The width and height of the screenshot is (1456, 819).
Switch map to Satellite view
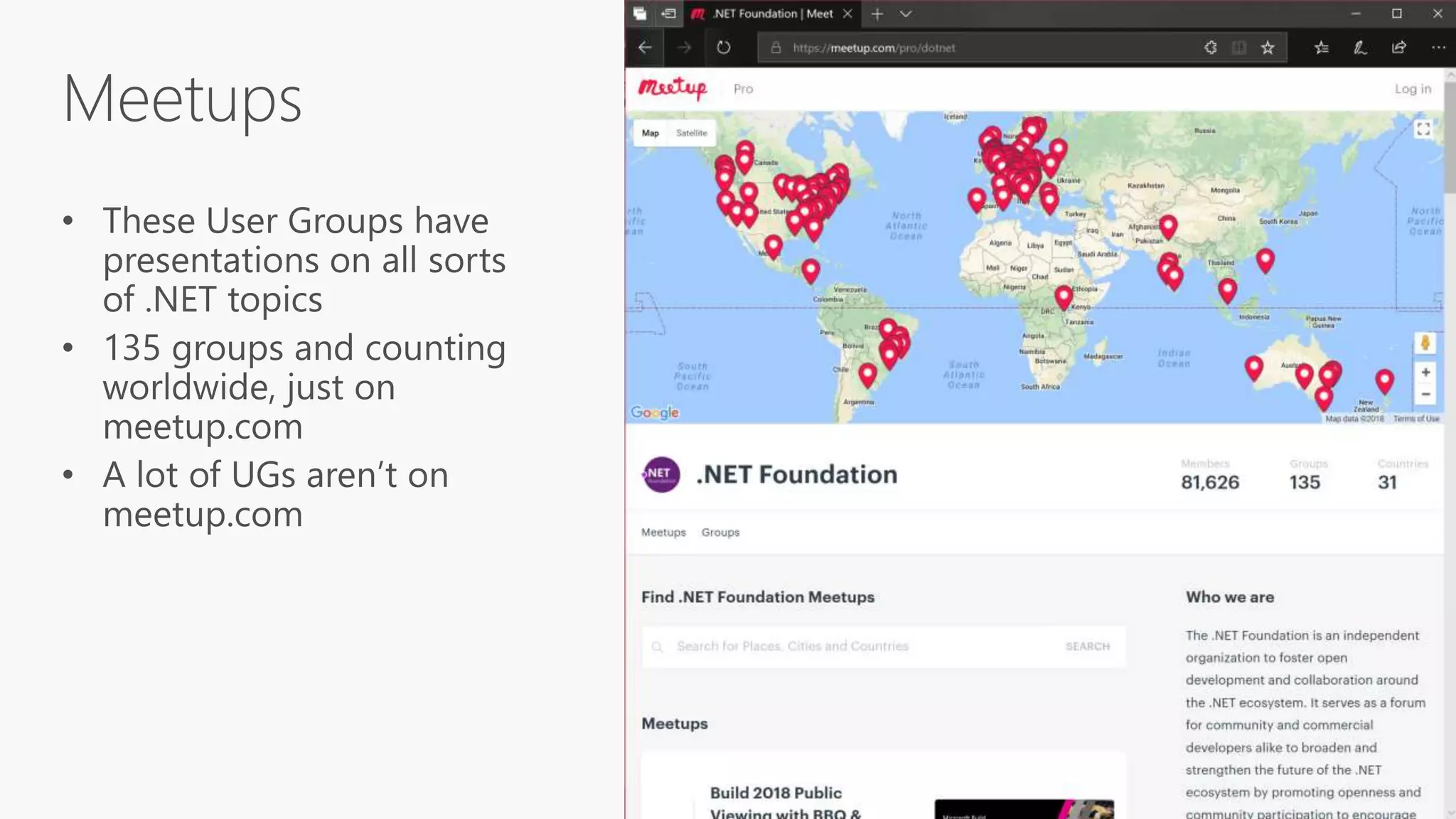click(x=691, y=133)
